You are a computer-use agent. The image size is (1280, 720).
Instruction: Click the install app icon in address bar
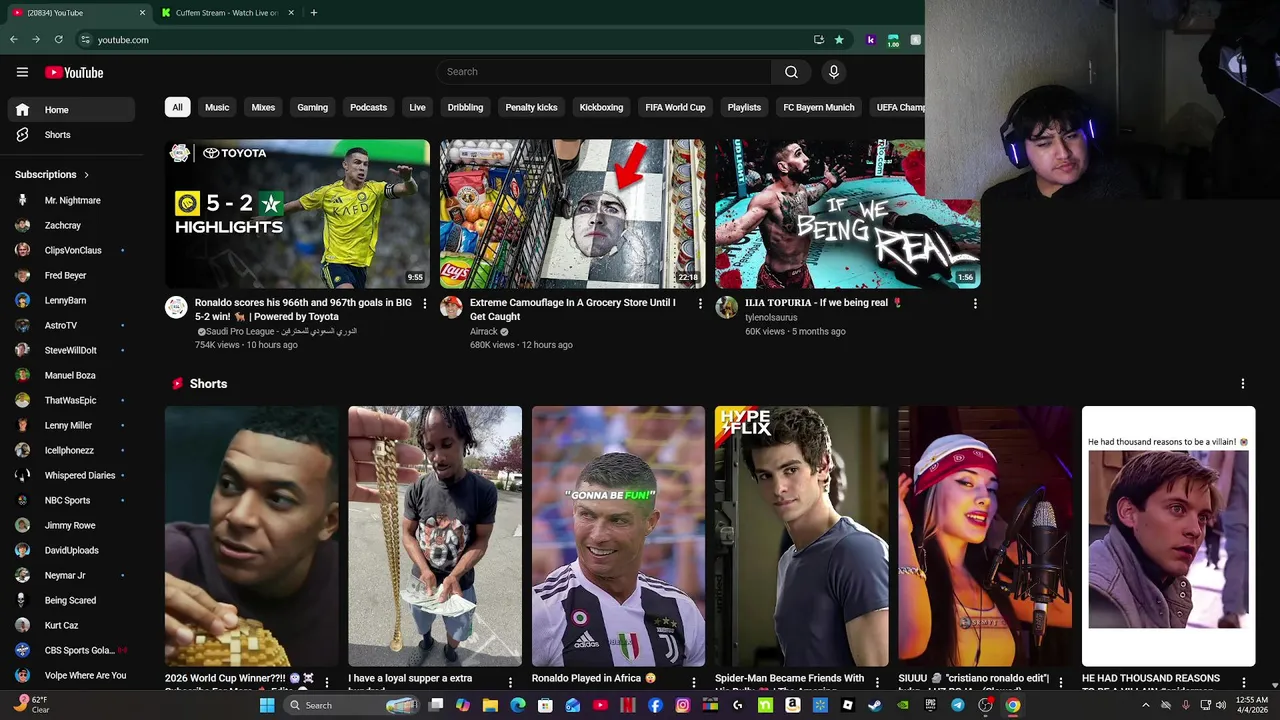tap(819, 40)
